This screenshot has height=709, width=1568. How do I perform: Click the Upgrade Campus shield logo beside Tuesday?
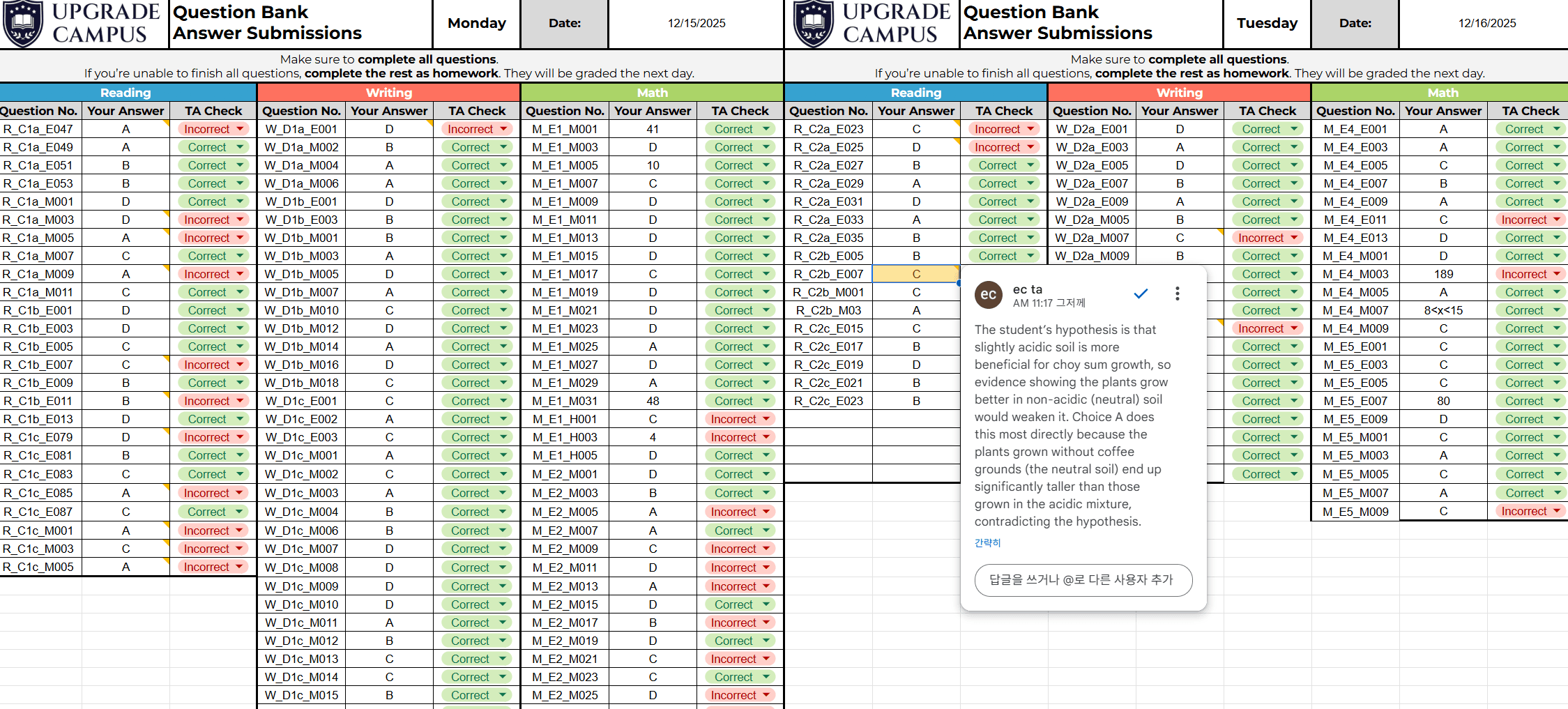click(x=814, y=23)
